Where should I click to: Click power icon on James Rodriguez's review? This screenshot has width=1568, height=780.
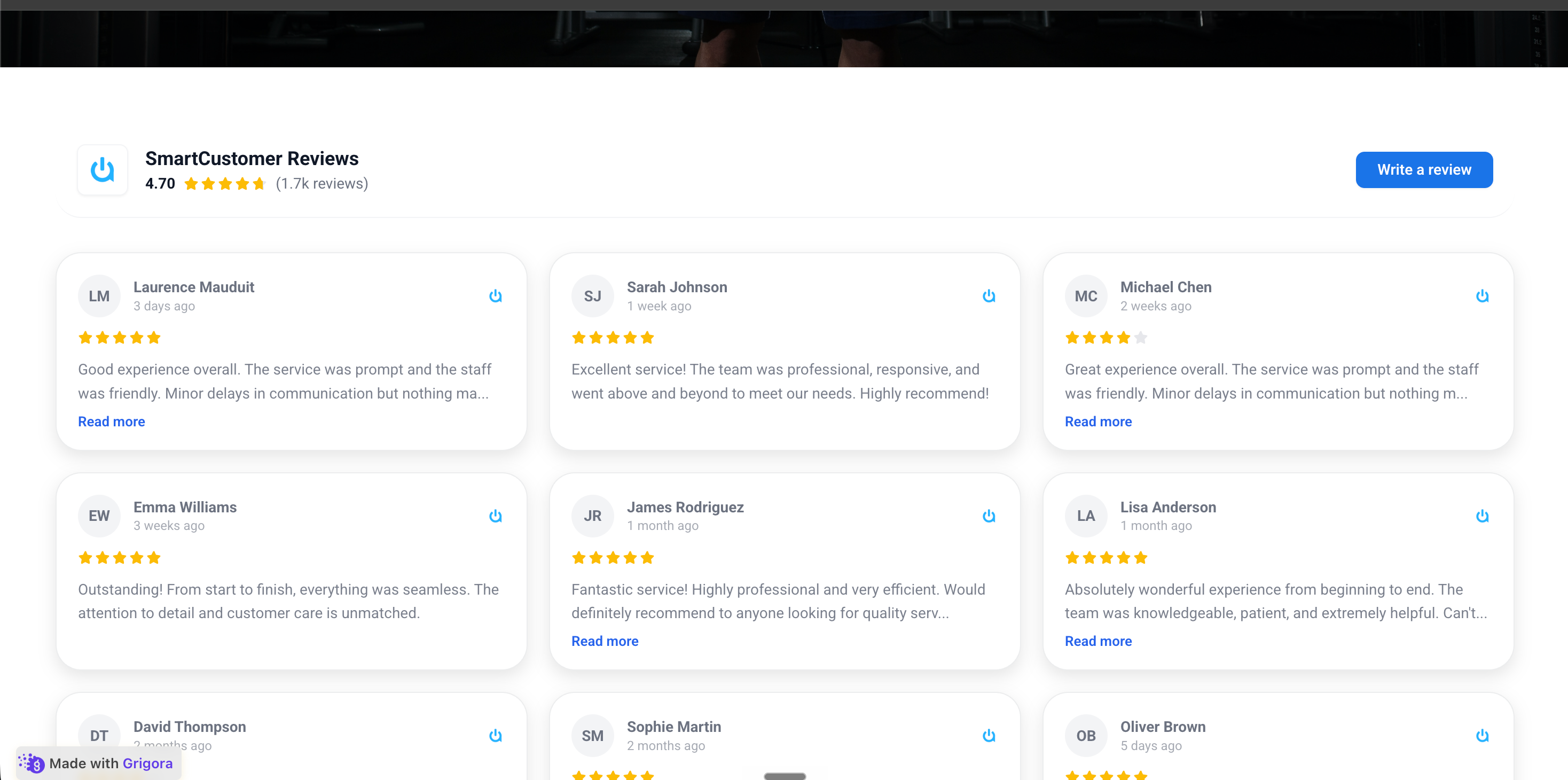[x=989, y=516]
